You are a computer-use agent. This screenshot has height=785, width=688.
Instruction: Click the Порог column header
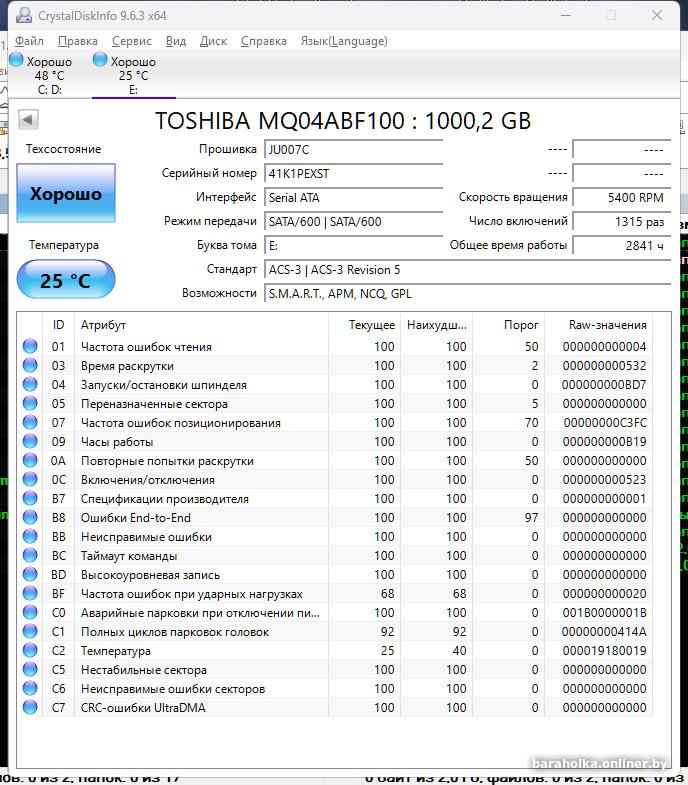click(x=509, y=324)
